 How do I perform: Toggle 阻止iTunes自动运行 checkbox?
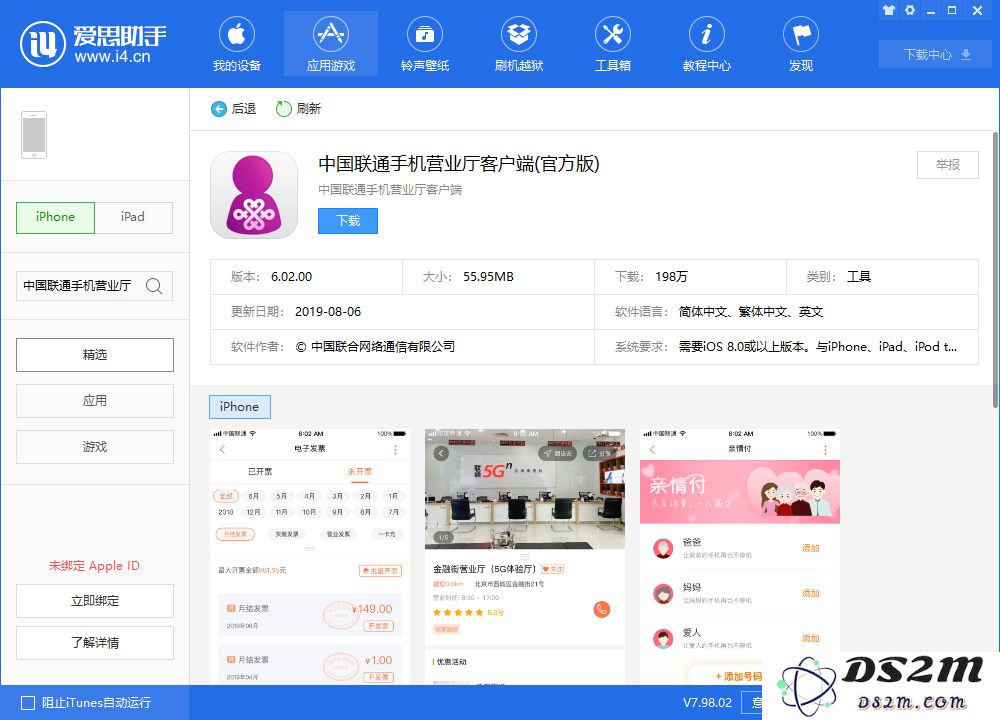click(x=28, y=703)
